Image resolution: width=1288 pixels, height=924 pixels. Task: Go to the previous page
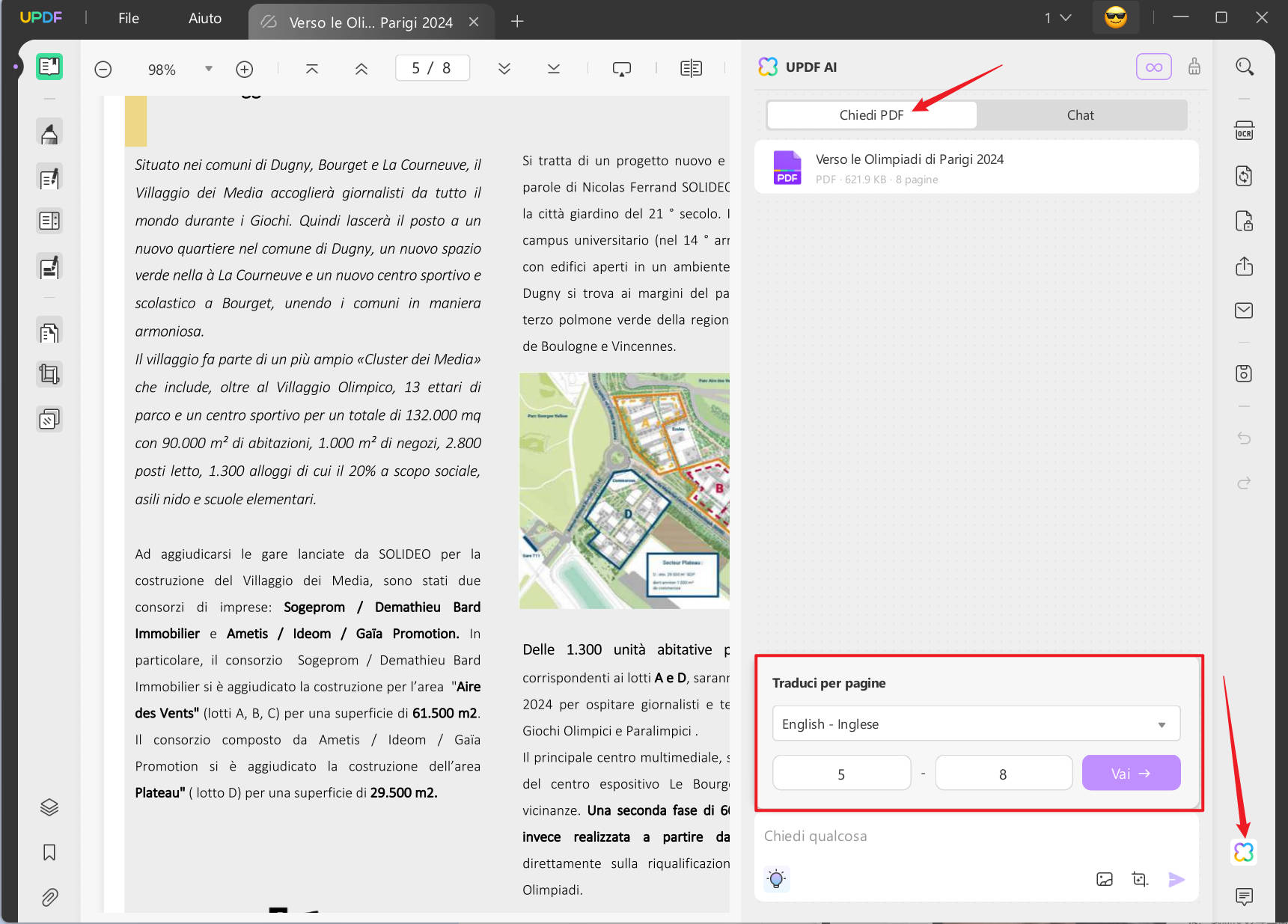coord(361,69)
